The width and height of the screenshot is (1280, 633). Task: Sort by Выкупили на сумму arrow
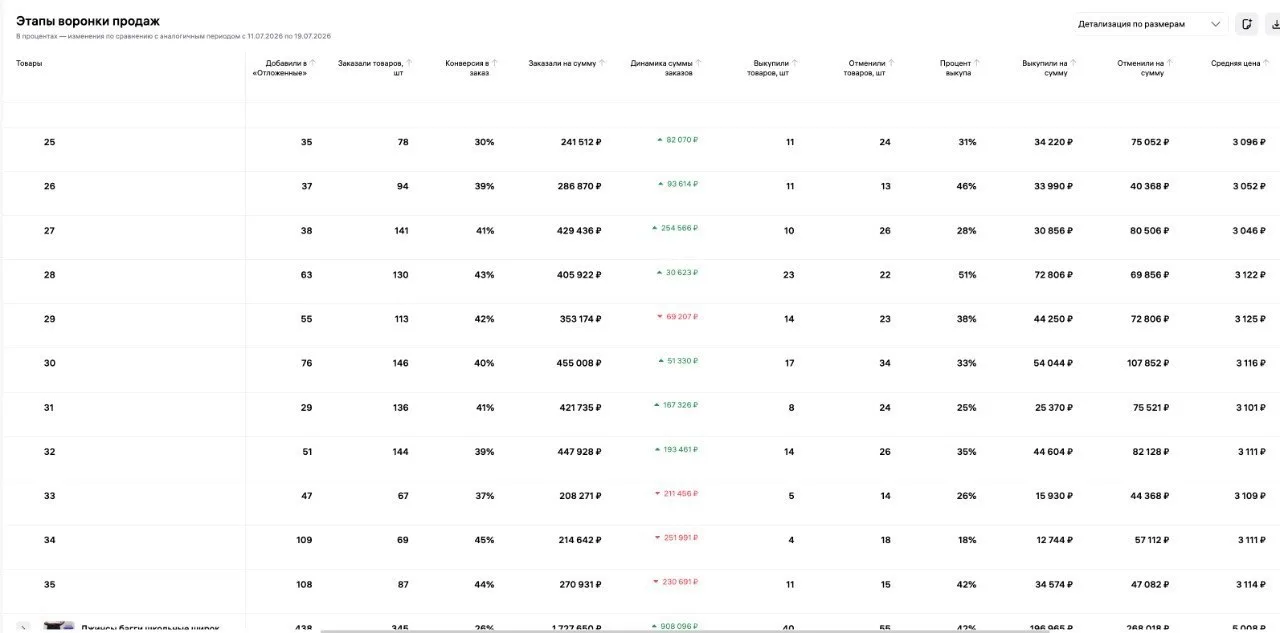click(x=1073, y=63)
